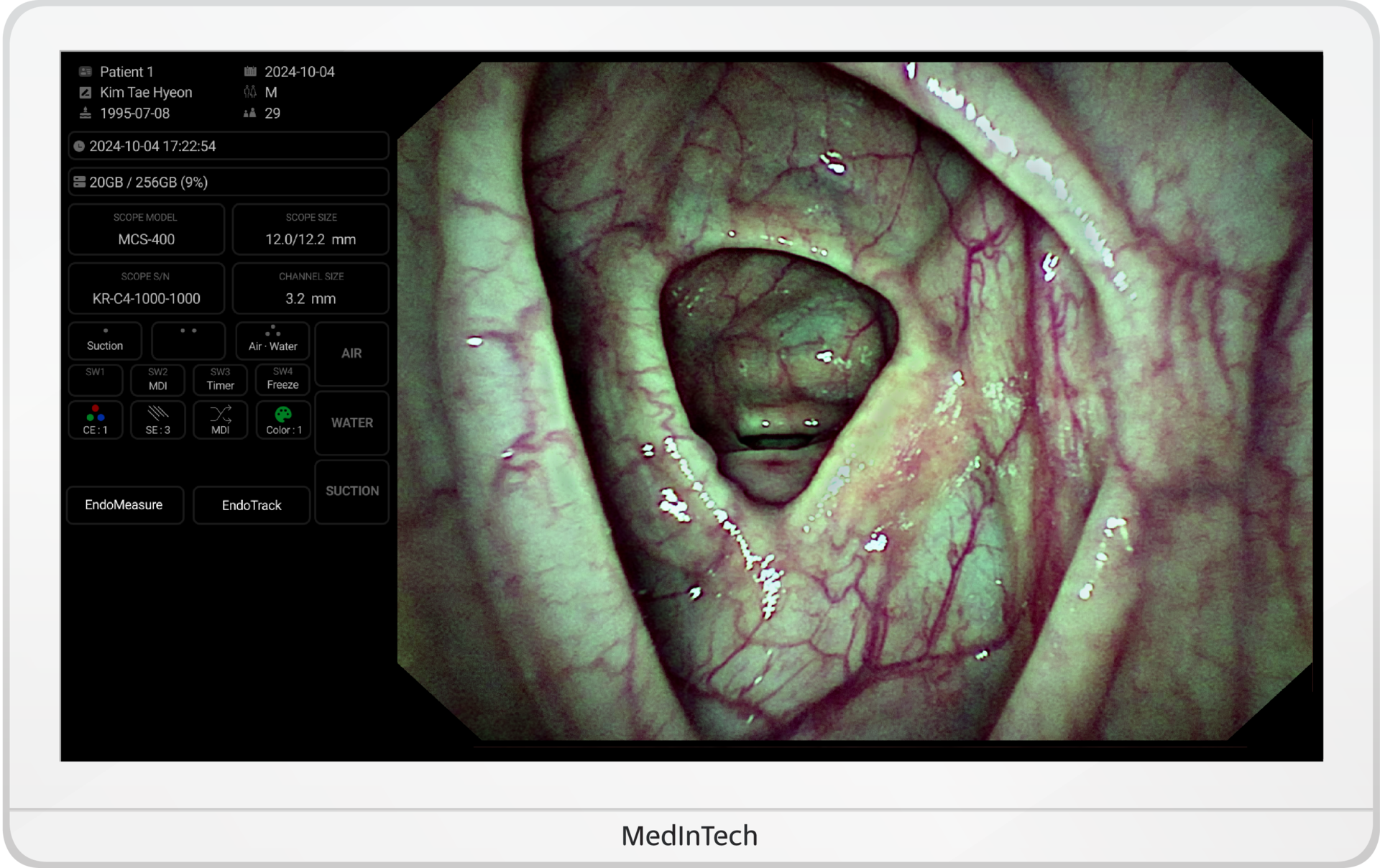Click the storage disk icon
Screen dimensions: 1380x868
[x=79, y=183]
